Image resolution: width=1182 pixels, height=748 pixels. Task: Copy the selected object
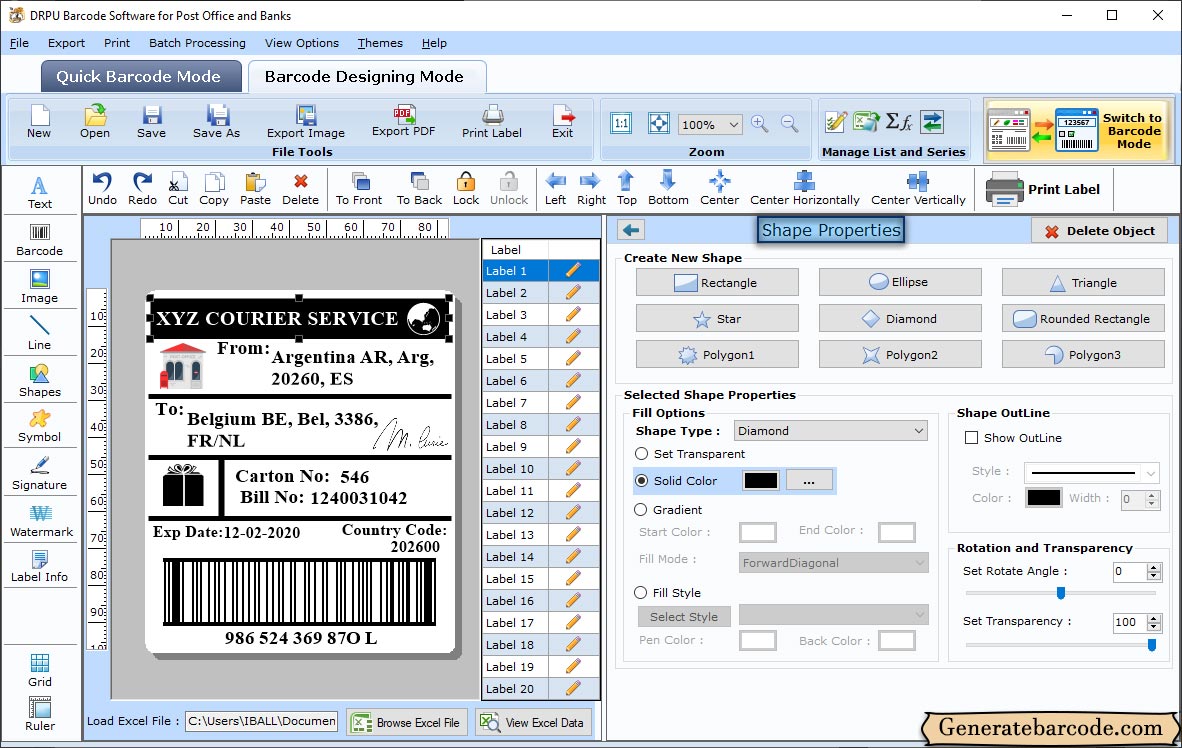(x=214, y=189)
